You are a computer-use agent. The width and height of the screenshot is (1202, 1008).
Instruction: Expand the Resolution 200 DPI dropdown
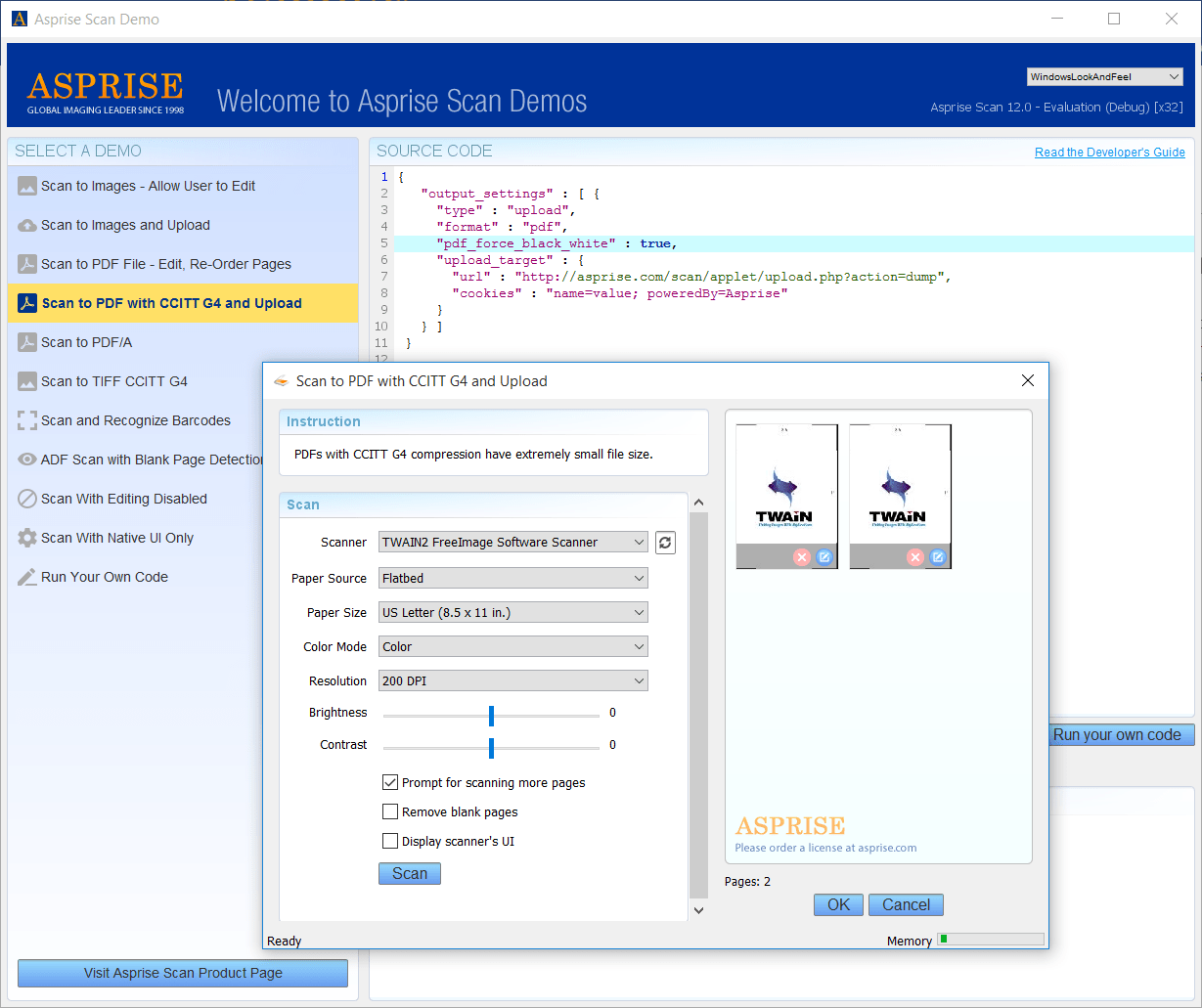[x=513, y=680]
